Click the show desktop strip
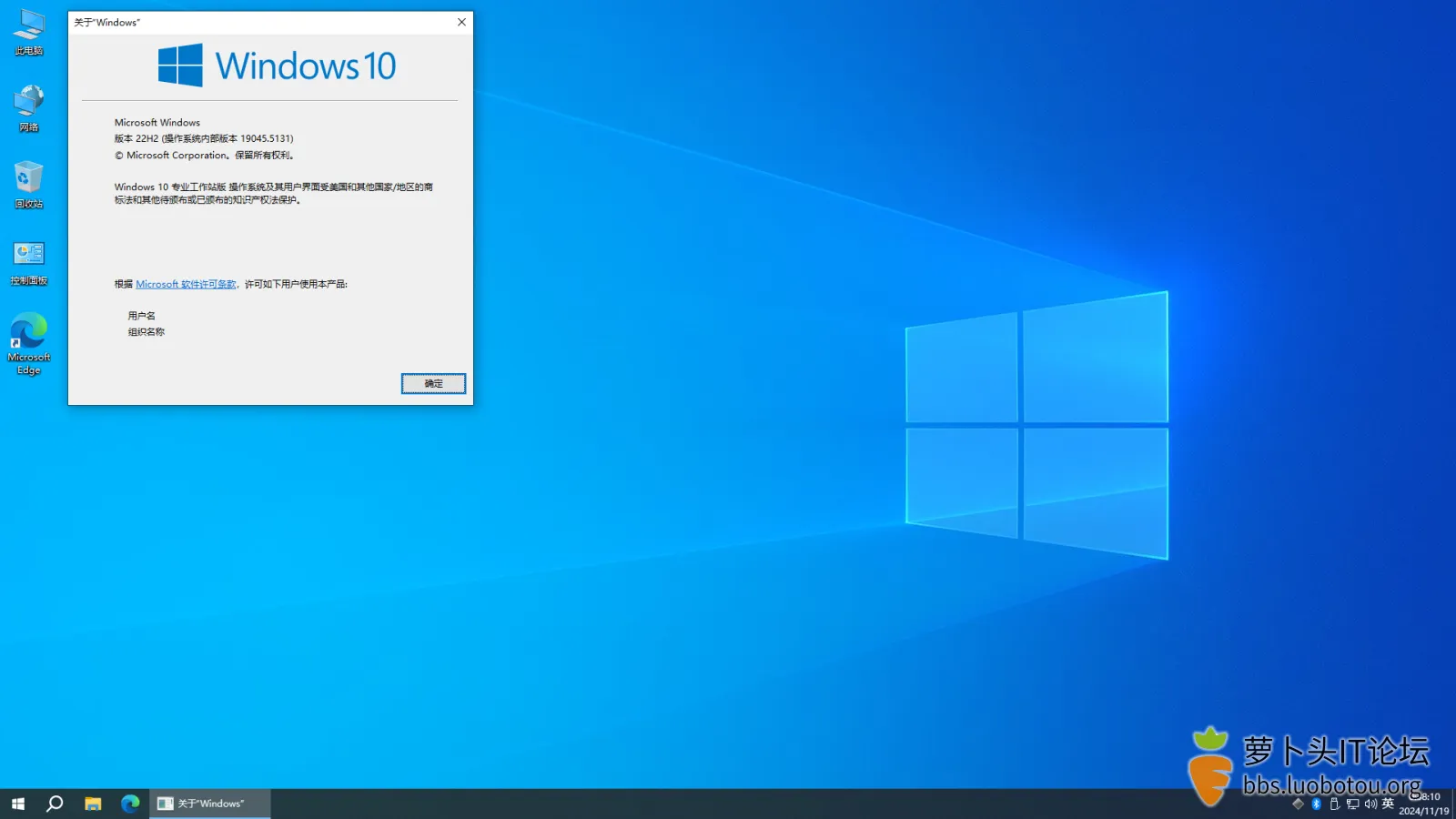The image size is (1456, 819). 1453,804
